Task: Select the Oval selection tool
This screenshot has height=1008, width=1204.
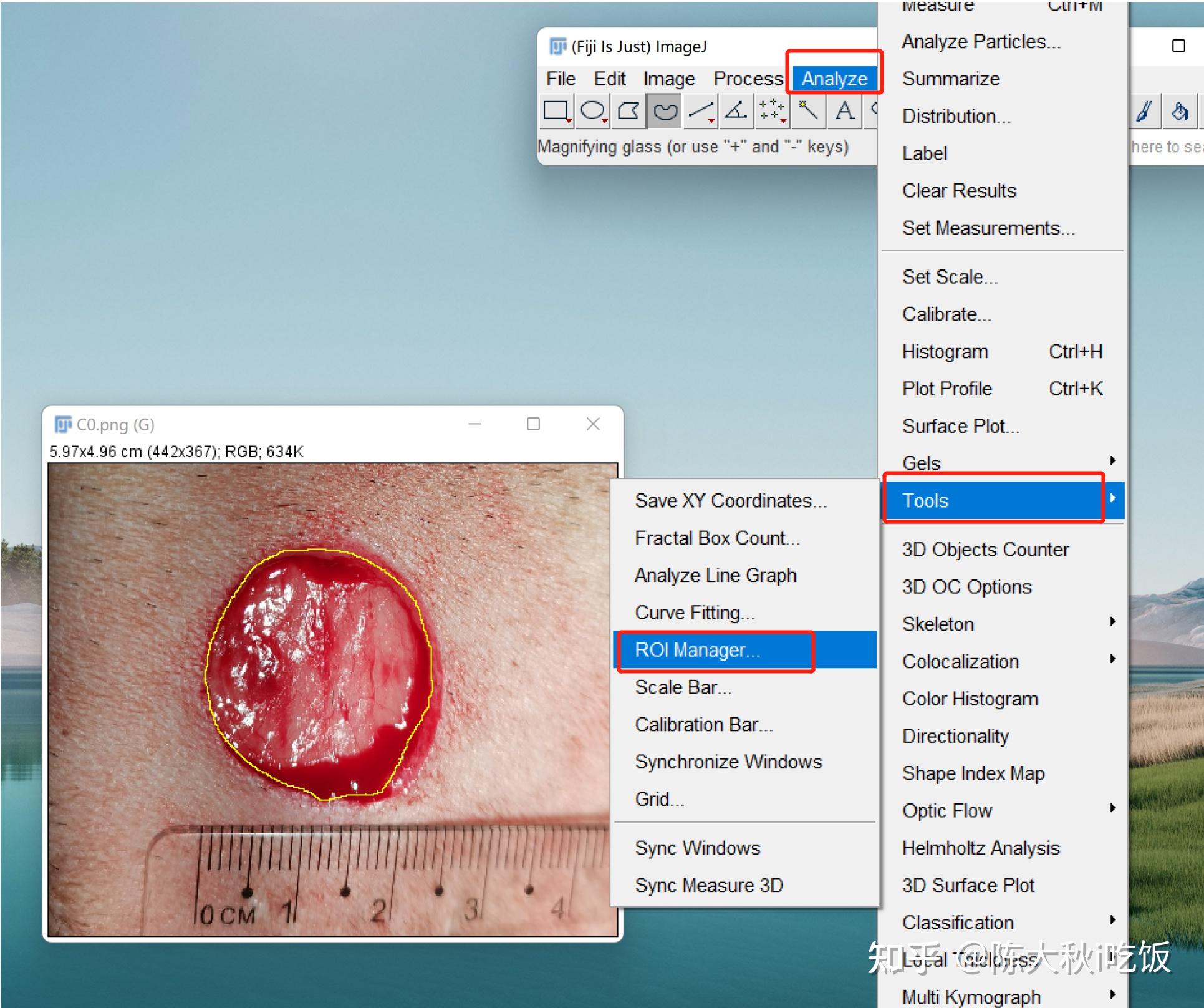Action: 592,112
